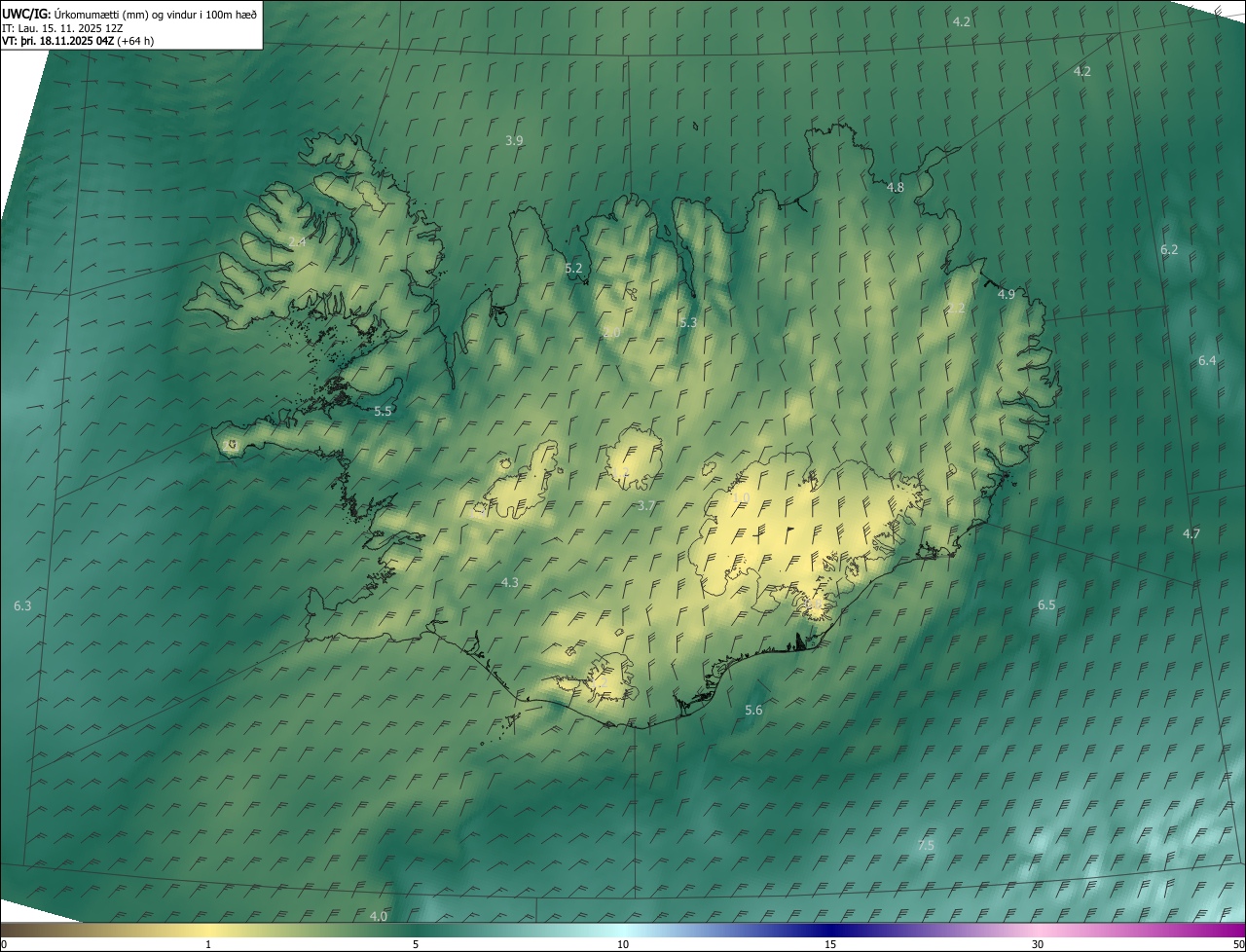The width and height of the screenshot is (1246, 952).
Task: Click the valid time 'VT: þri. 18.11.2025 04Z'
Action: point(58,41)
